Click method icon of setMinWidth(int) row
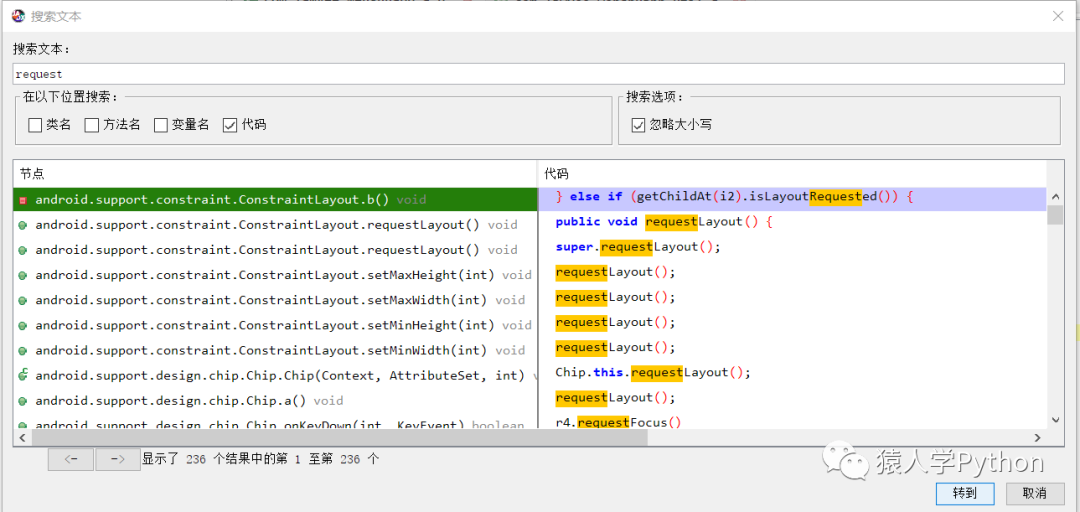This screenshot has height=512, width=1080. pyautogui.click(x=23, y=351)
